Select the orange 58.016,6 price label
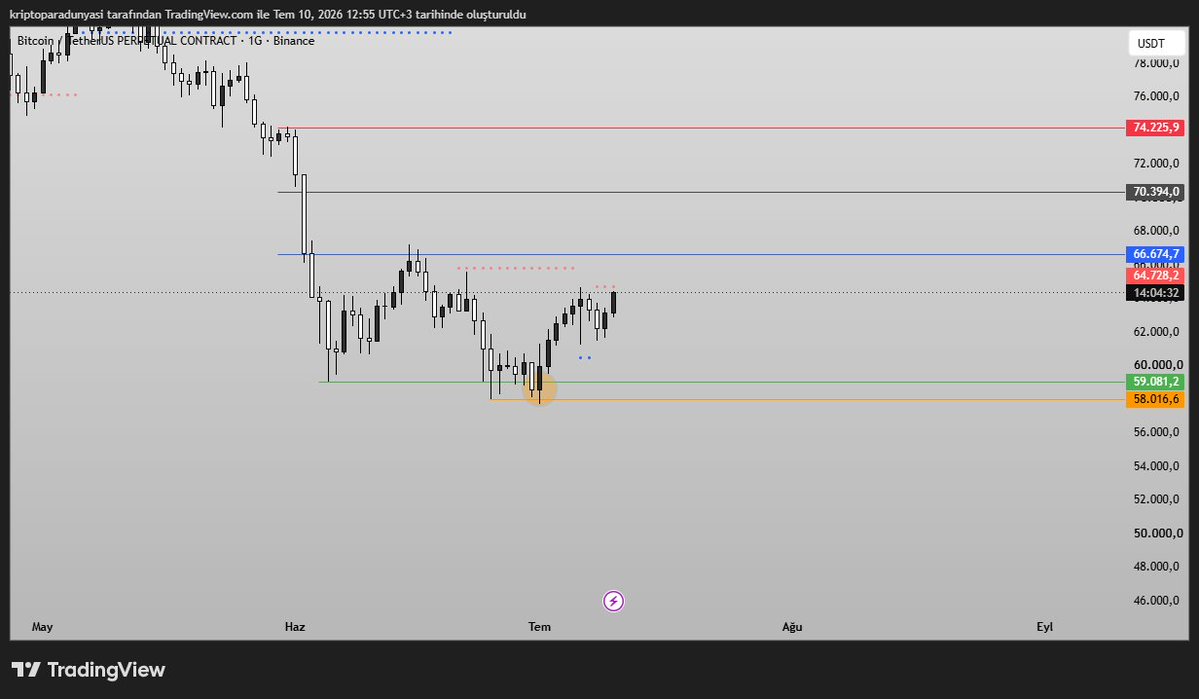The width and height of the screenshot is (1199, 699). click(x=1155, y=399)
